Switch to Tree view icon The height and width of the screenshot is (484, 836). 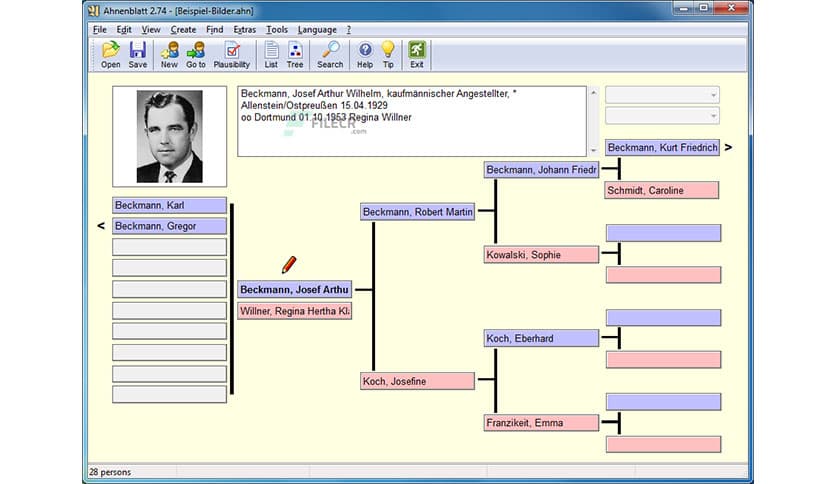click(295, 54)
